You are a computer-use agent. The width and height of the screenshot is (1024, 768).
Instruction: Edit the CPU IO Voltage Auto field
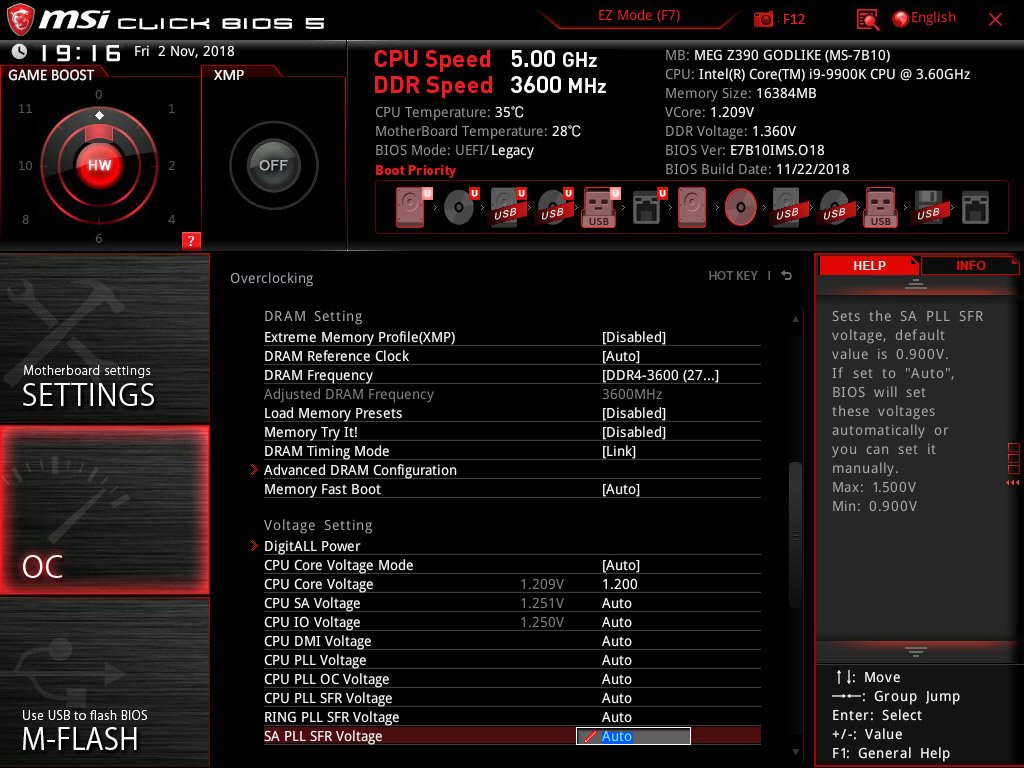point(616,622)
